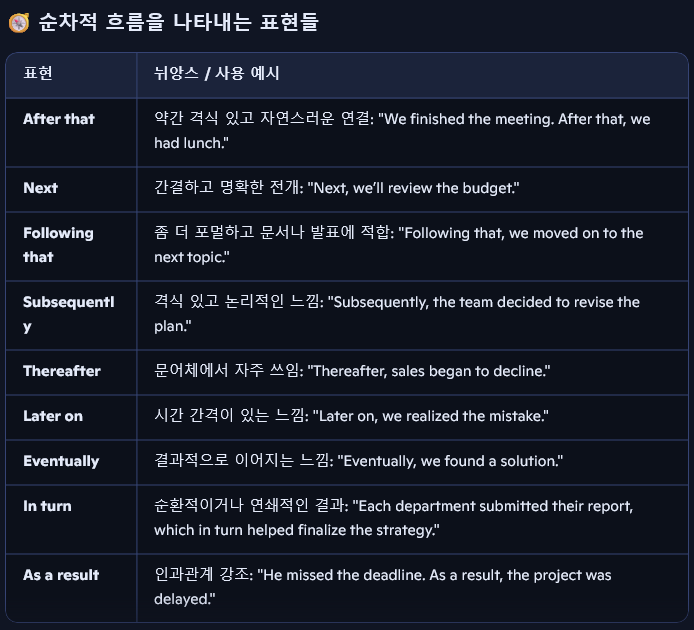Select the Thereafter expression cell
694x630 pixels.
coord(62,371)
